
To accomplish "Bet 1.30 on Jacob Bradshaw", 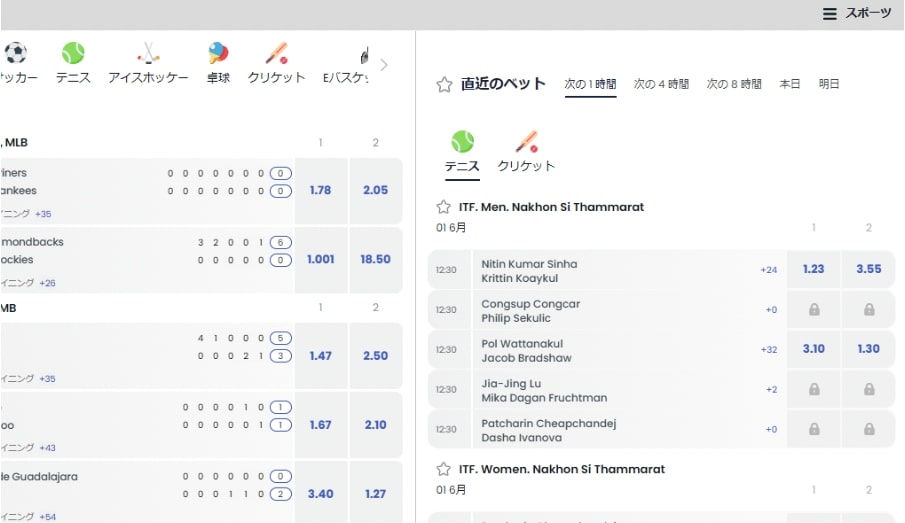I will point(869,349).
